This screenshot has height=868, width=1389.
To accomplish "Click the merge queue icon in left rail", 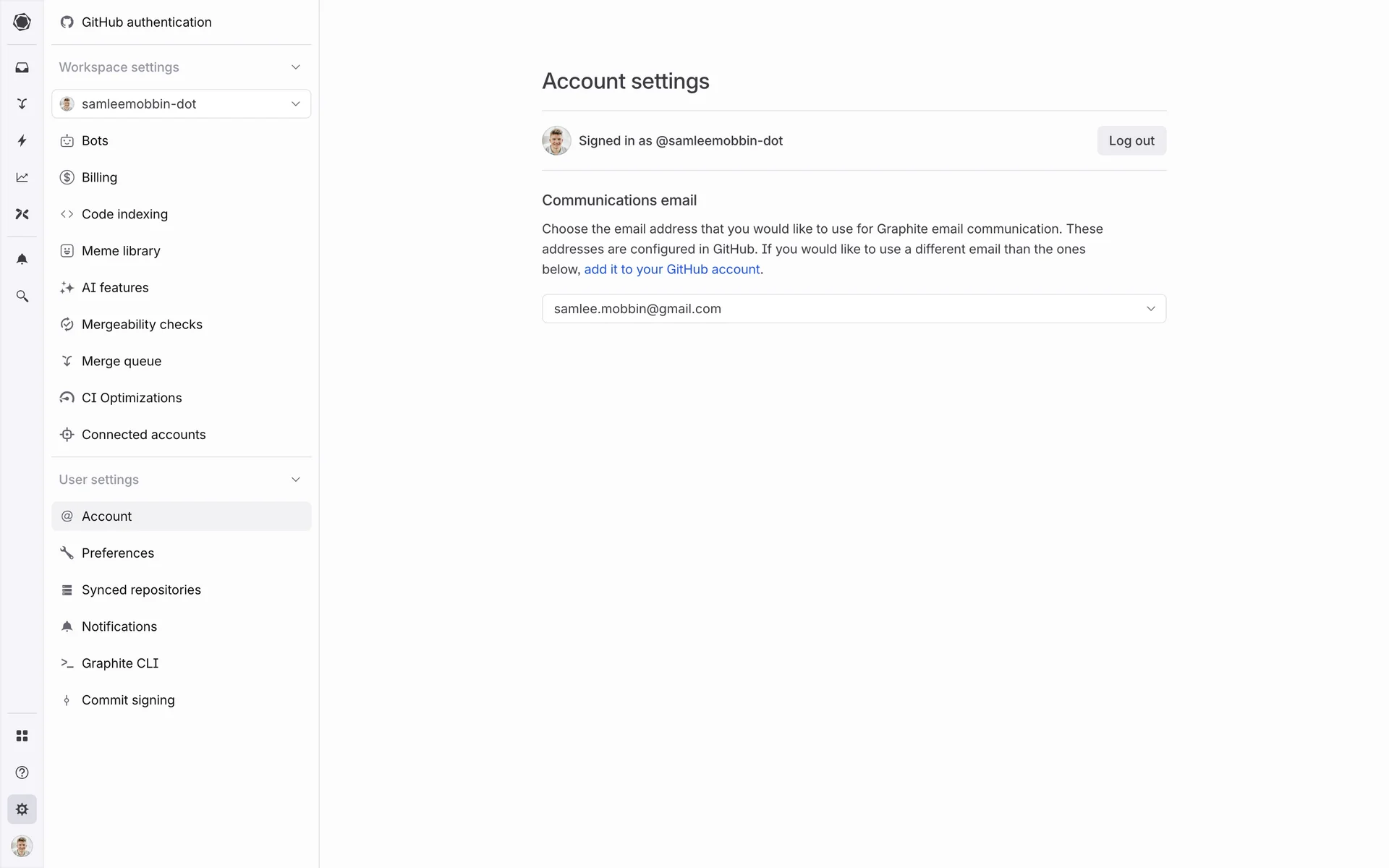I will pyautogui.click(x=22, y=104).
